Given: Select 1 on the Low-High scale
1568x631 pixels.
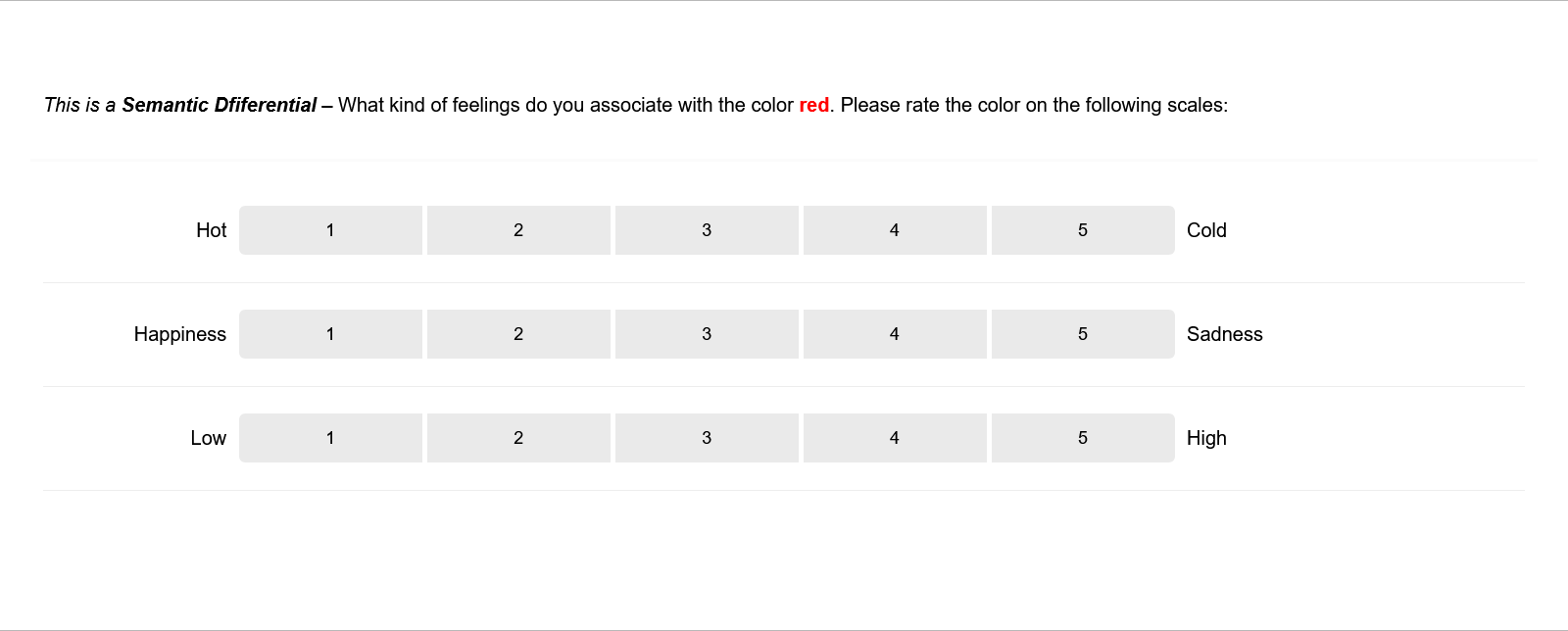Looking at the screenshot, I should pyautogui.click(x=330, y=438).
